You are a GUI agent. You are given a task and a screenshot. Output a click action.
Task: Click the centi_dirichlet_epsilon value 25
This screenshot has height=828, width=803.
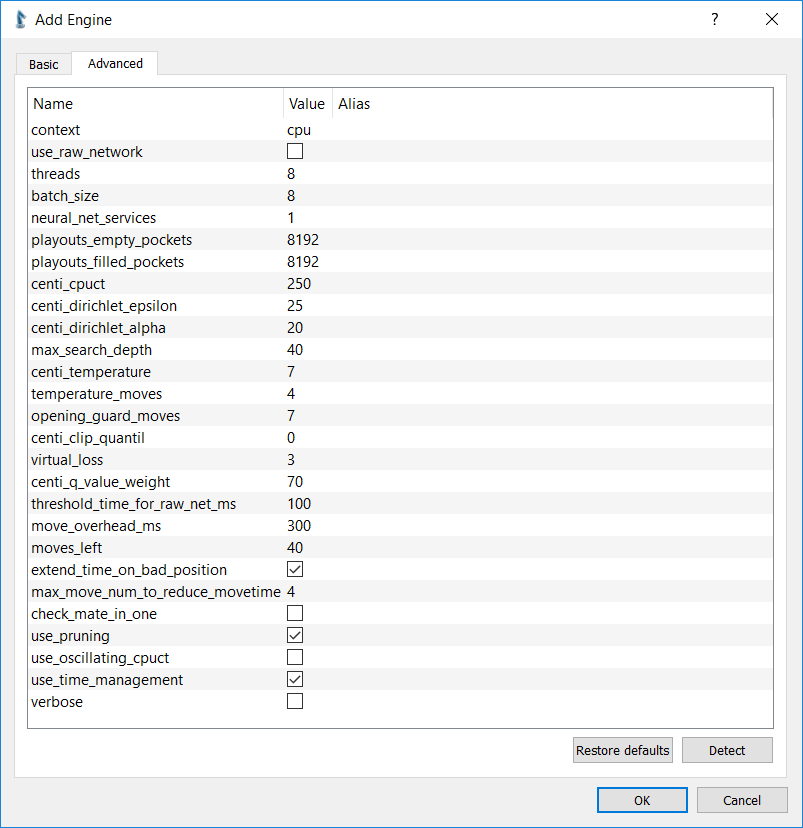click(x=295, y=306)
